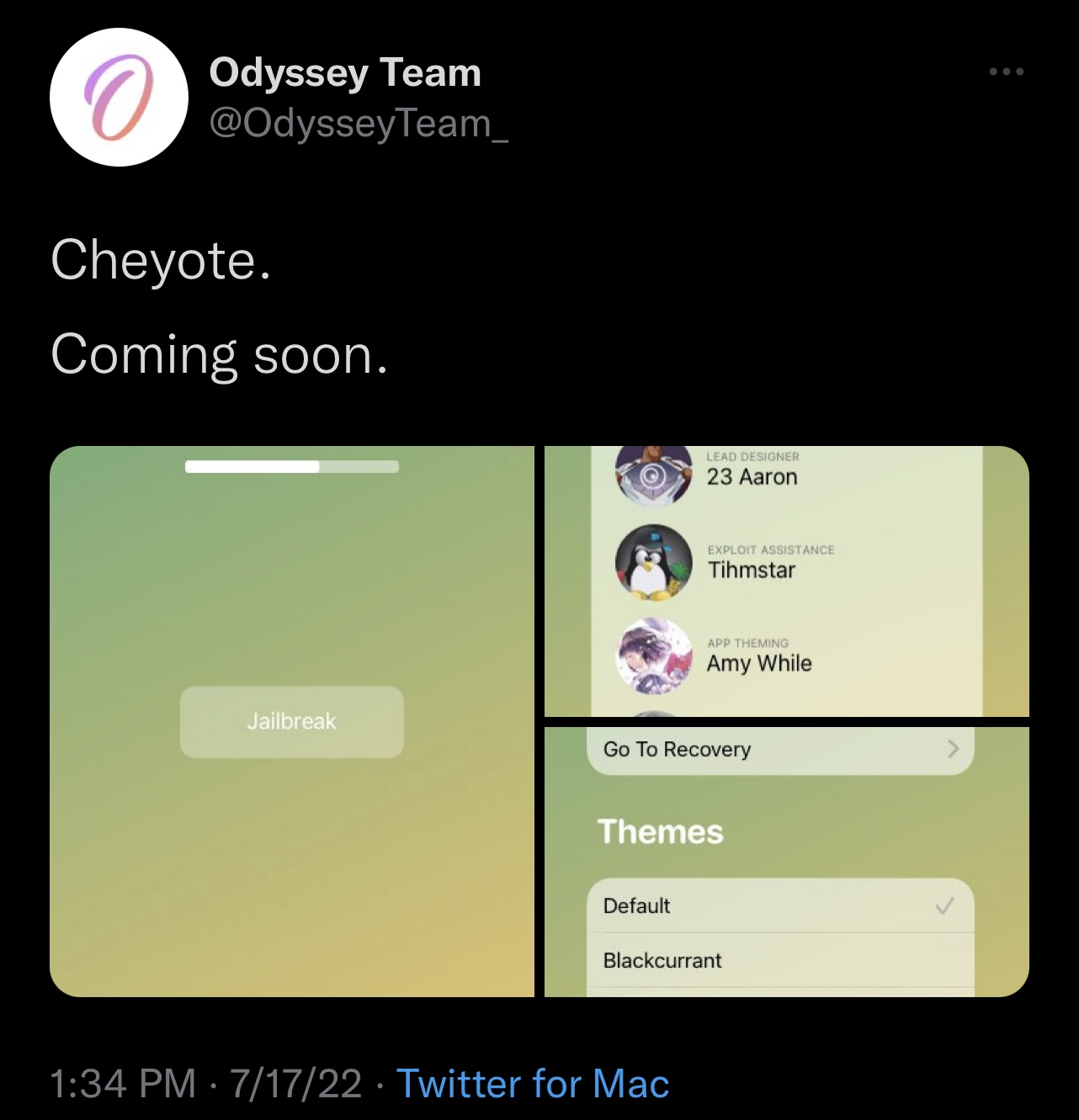The height and width of the screenshot is (1120, 1079).
Task: Select the Default theme option
Action: 780,905
